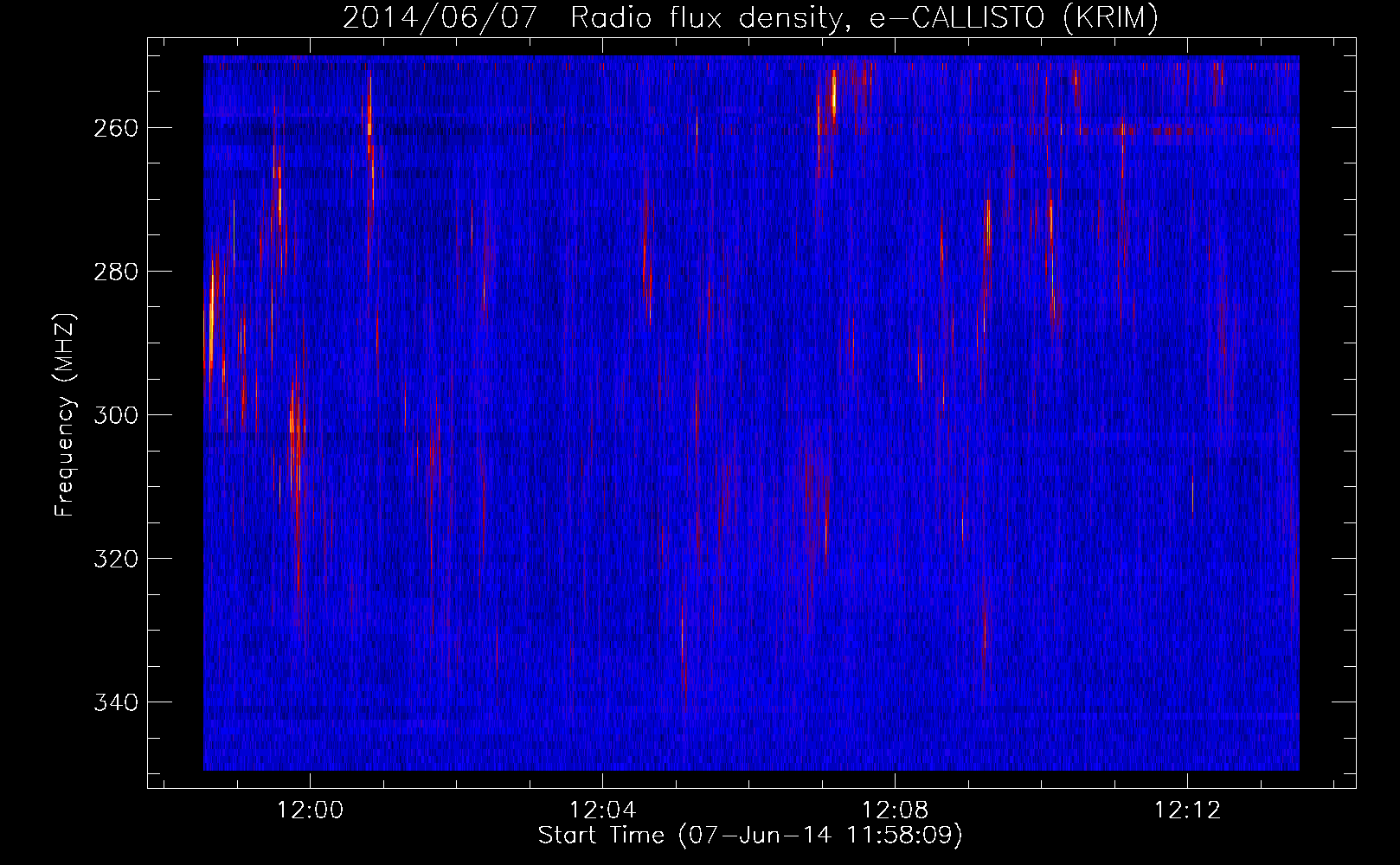1400x865 pixels.
Task: Click the 260 frequency tick label
Action: (x=116, y=128)
